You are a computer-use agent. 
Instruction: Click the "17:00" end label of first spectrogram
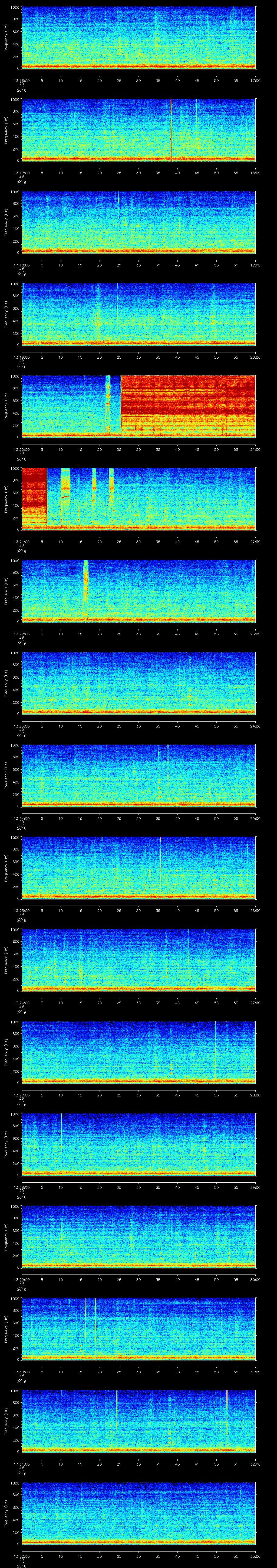point(255,80)
